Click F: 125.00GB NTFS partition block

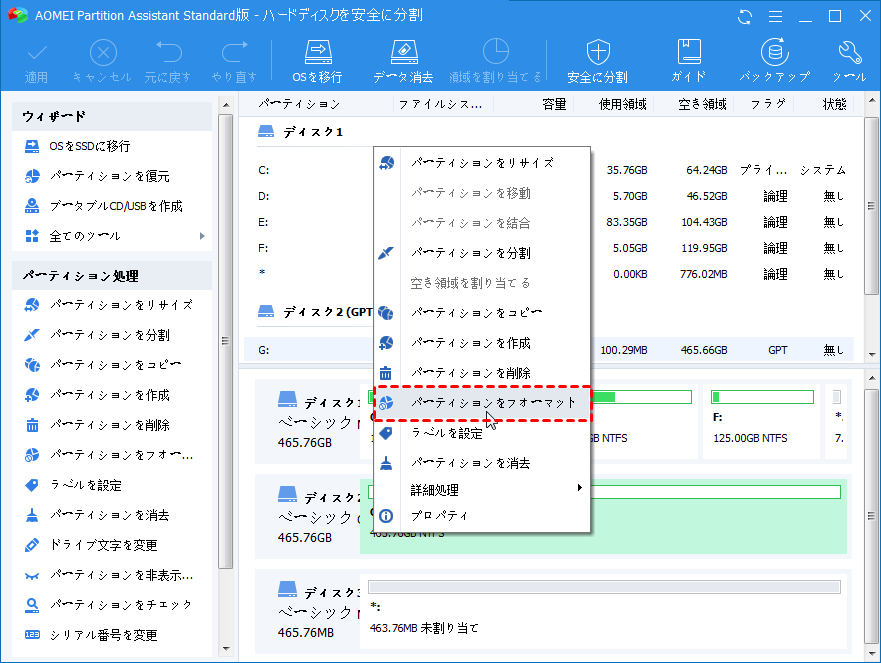pos(761,421)
